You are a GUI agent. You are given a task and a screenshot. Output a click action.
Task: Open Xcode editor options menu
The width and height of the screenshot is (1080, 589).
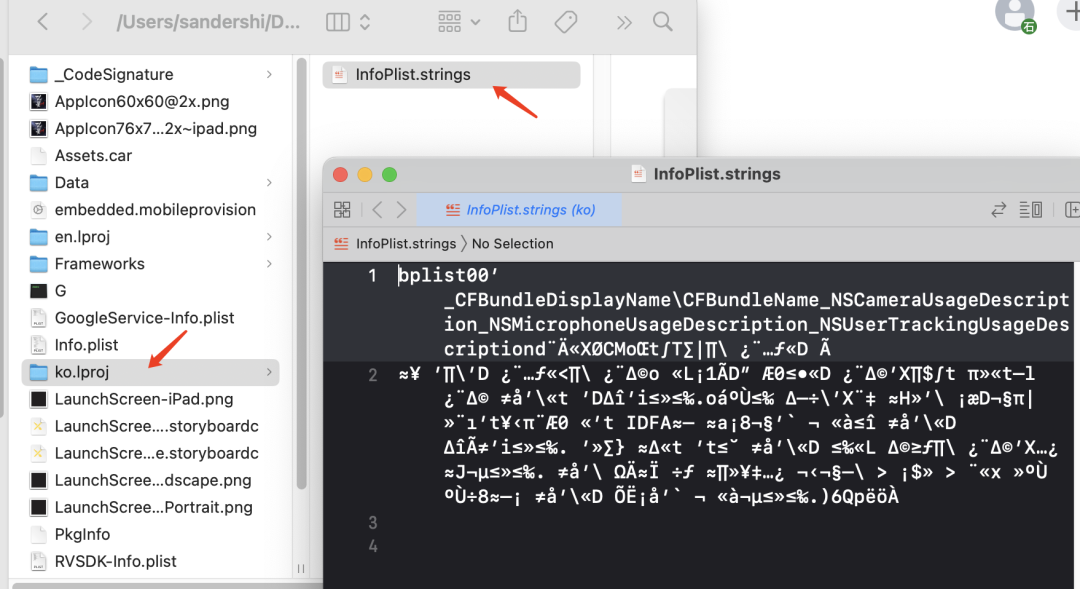pos(1030,209)
